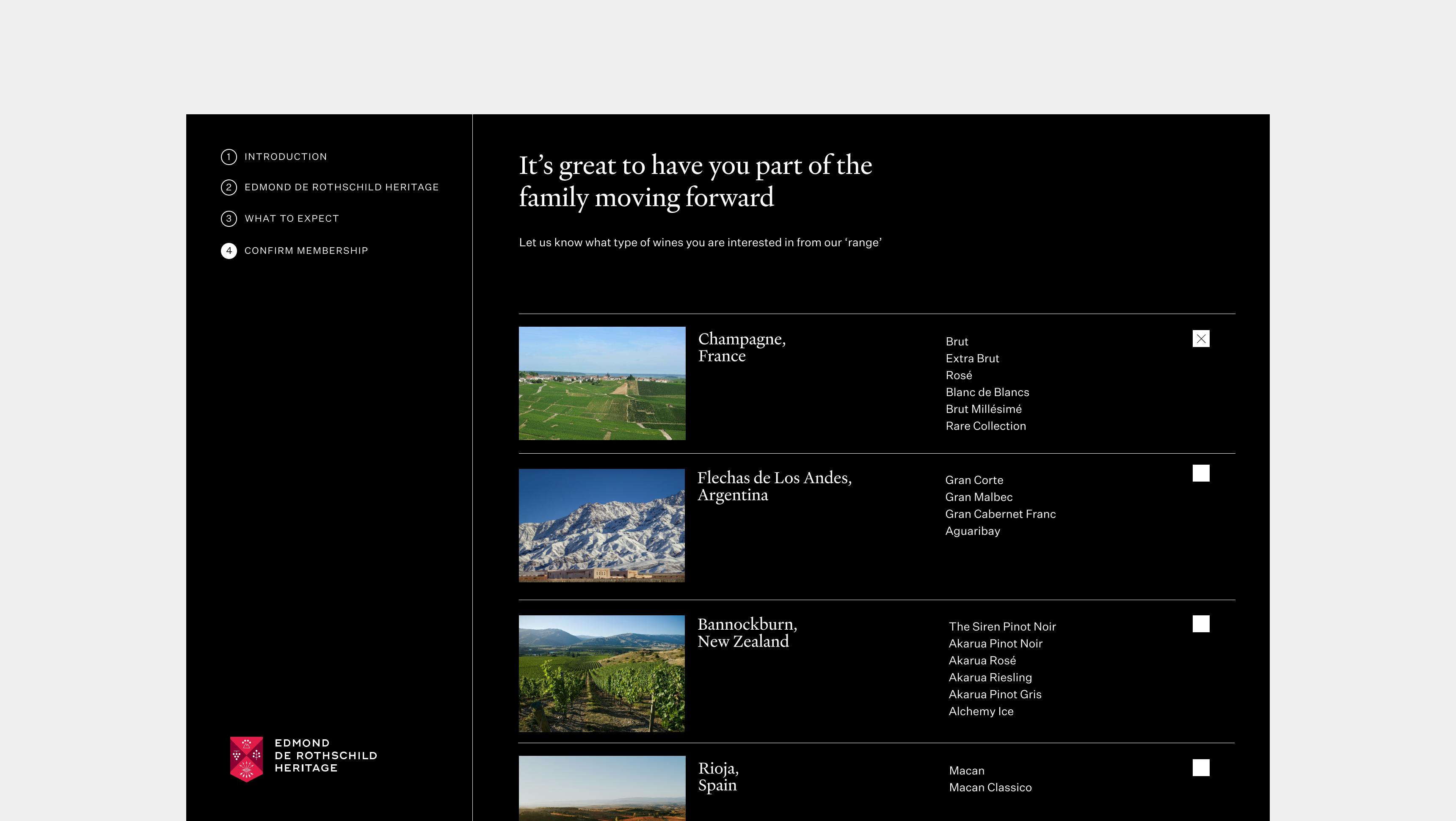Open the Edmond de Rothschild Heritage step
Viewport: 1456px width, 821px height.
pyautogui.click(x=342, y=187)
